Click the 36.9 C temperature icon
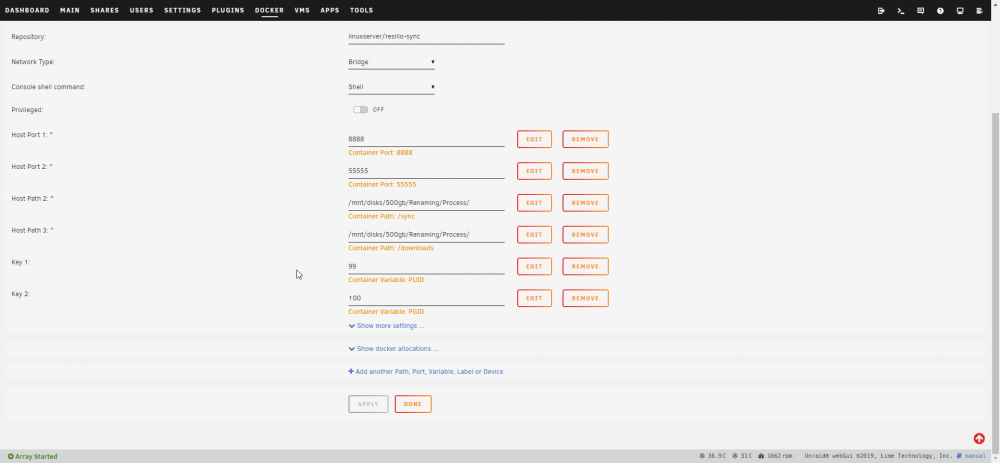The height and width of the screenshot is (463, 1000). pyautogui.click(x=702, y=457)
